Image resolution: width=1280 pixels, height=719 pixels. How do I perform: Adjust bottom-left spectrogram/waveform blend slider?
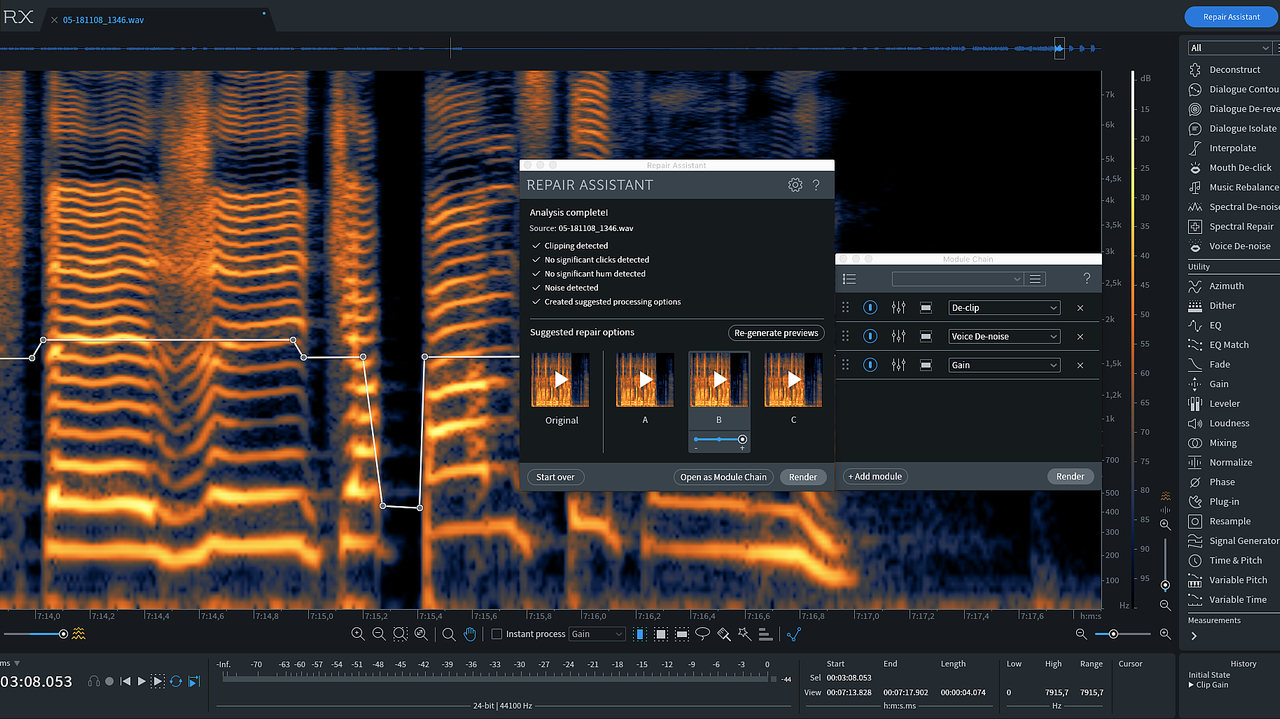coord(35,634)
